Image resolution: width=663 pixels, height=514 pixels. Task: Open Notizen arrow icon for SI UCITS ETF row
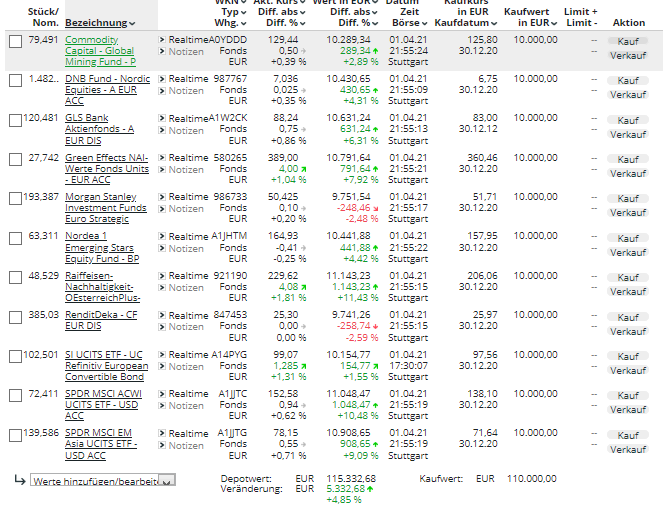click(x=162, y=366)
